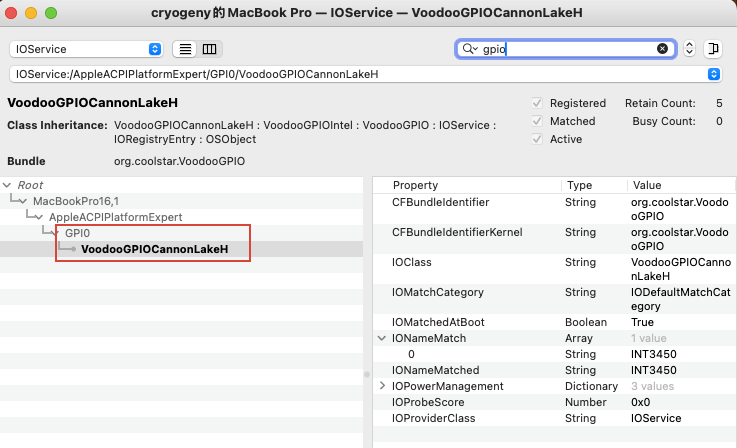Screen dimensions: 737x448
Task: Toggle the Registered checkbox
Action: [537, 103]
